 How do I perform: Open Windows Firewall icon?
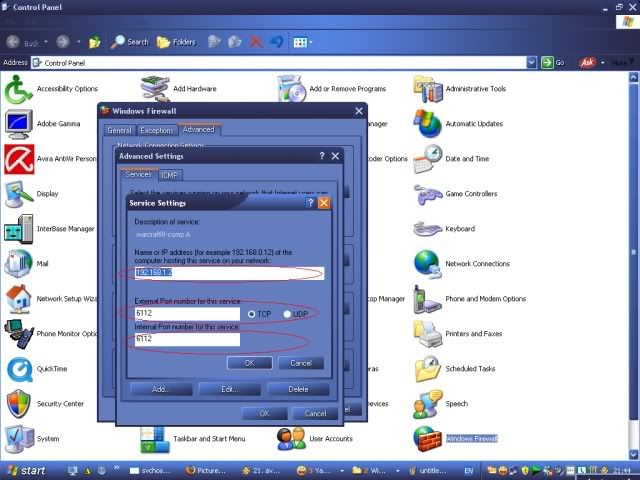pos(428,439)
